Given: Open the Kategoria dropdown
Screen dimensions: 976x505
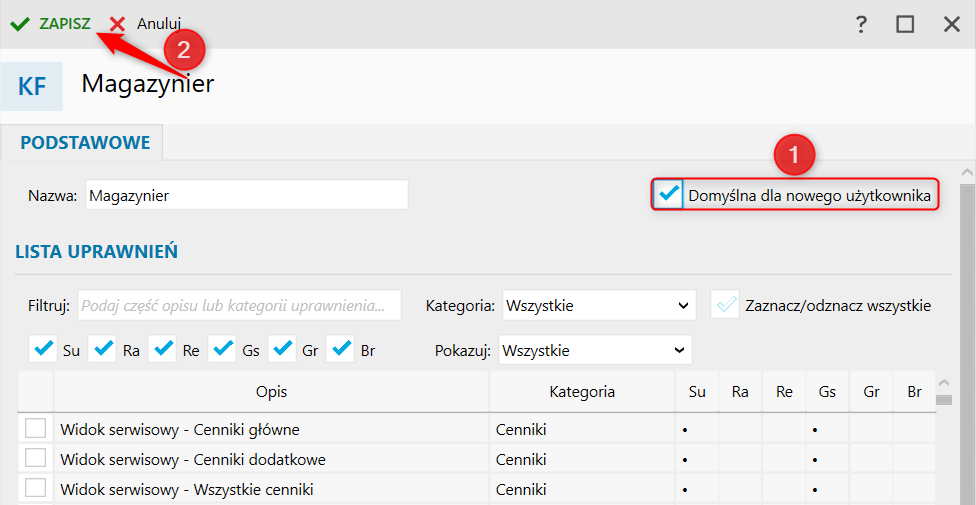Looking at the screenshot, I should tap(598, 305).
